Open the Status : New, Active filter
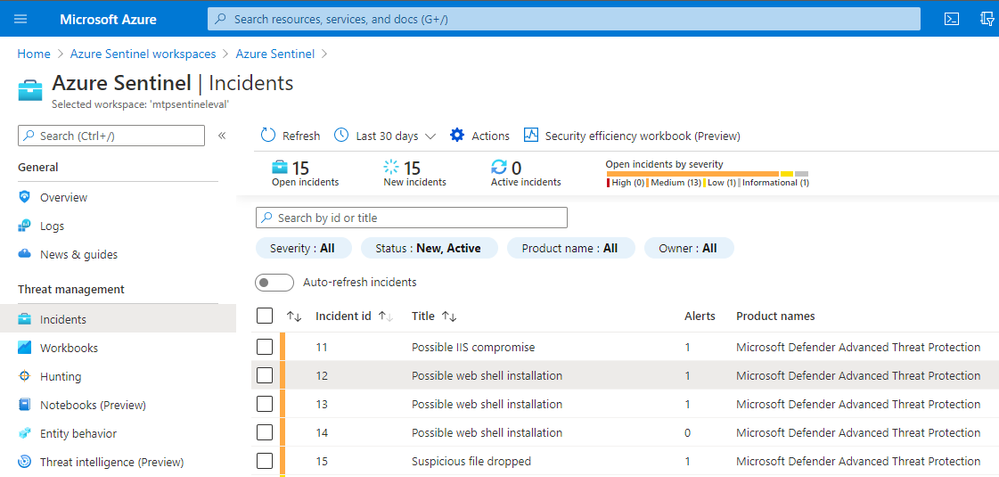 click(429, 248)
